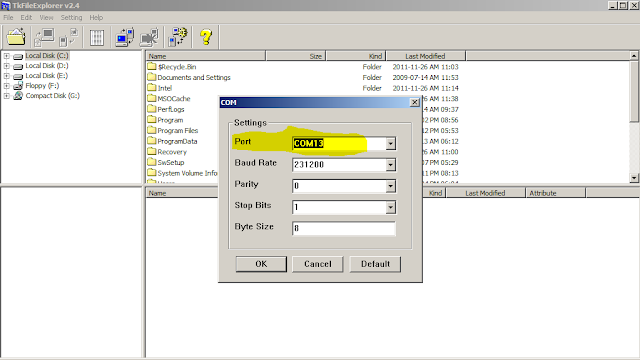Select the Local Disk (C:) tree item
Screen dimensions: 640x360
point(47,56)
